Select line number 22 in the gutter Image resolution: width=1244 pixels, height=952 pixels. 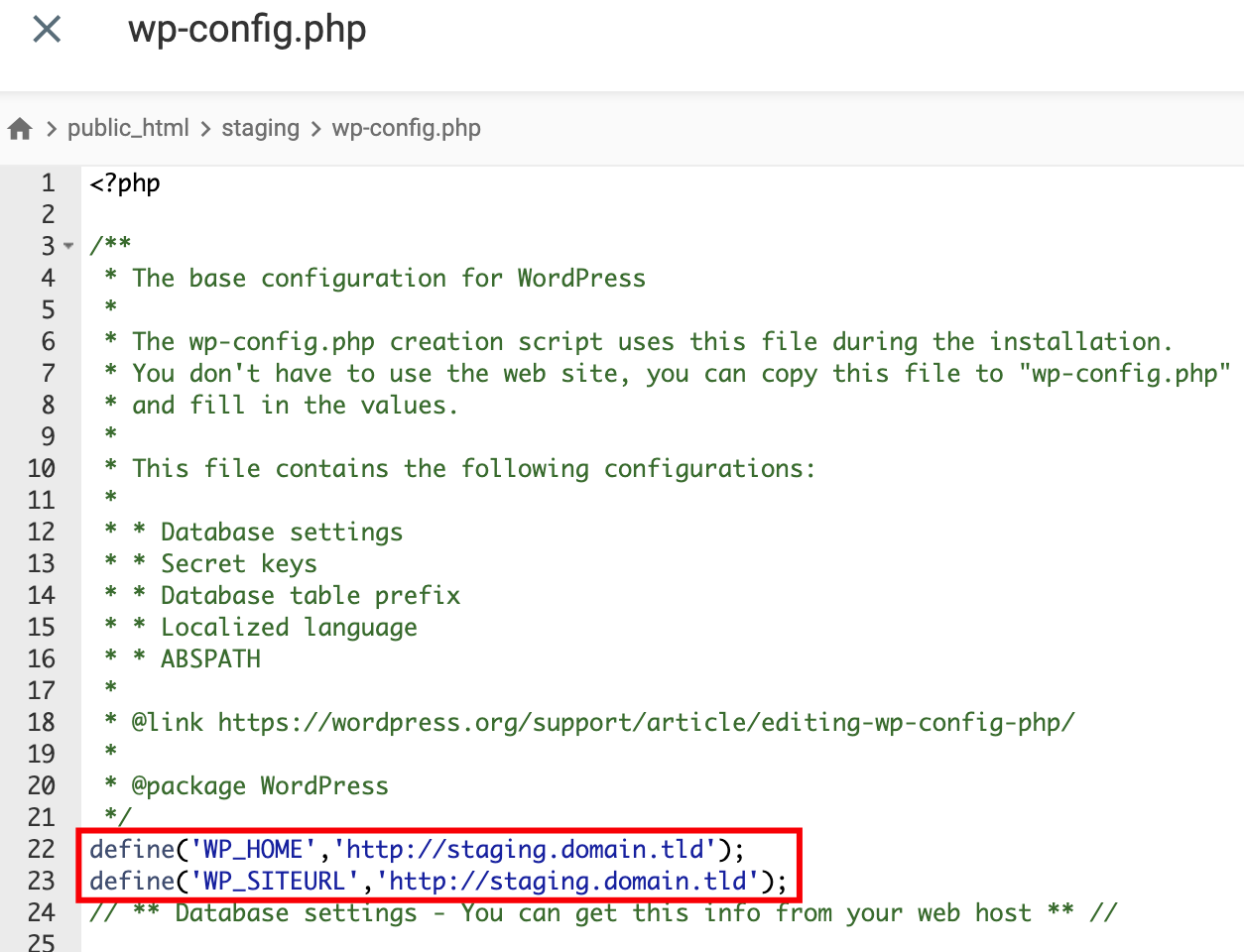click(x=42, y=849)
